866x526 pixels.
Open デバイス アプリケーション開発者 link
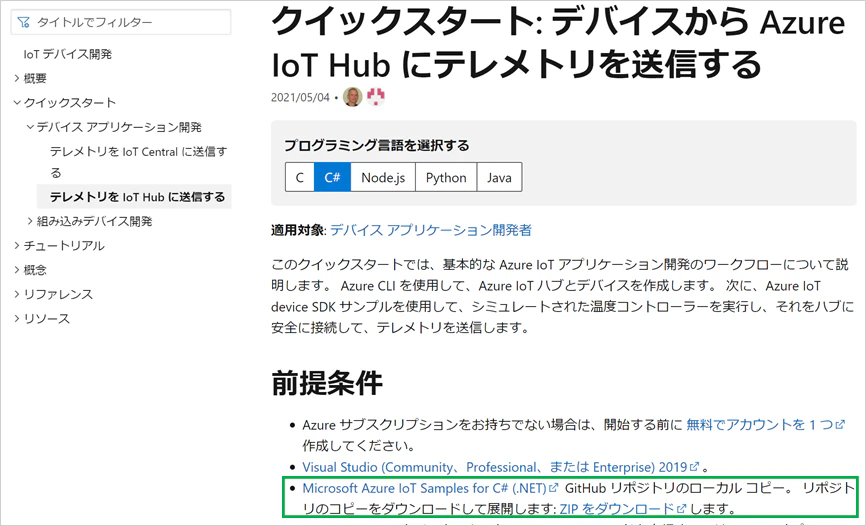(431, 230)
